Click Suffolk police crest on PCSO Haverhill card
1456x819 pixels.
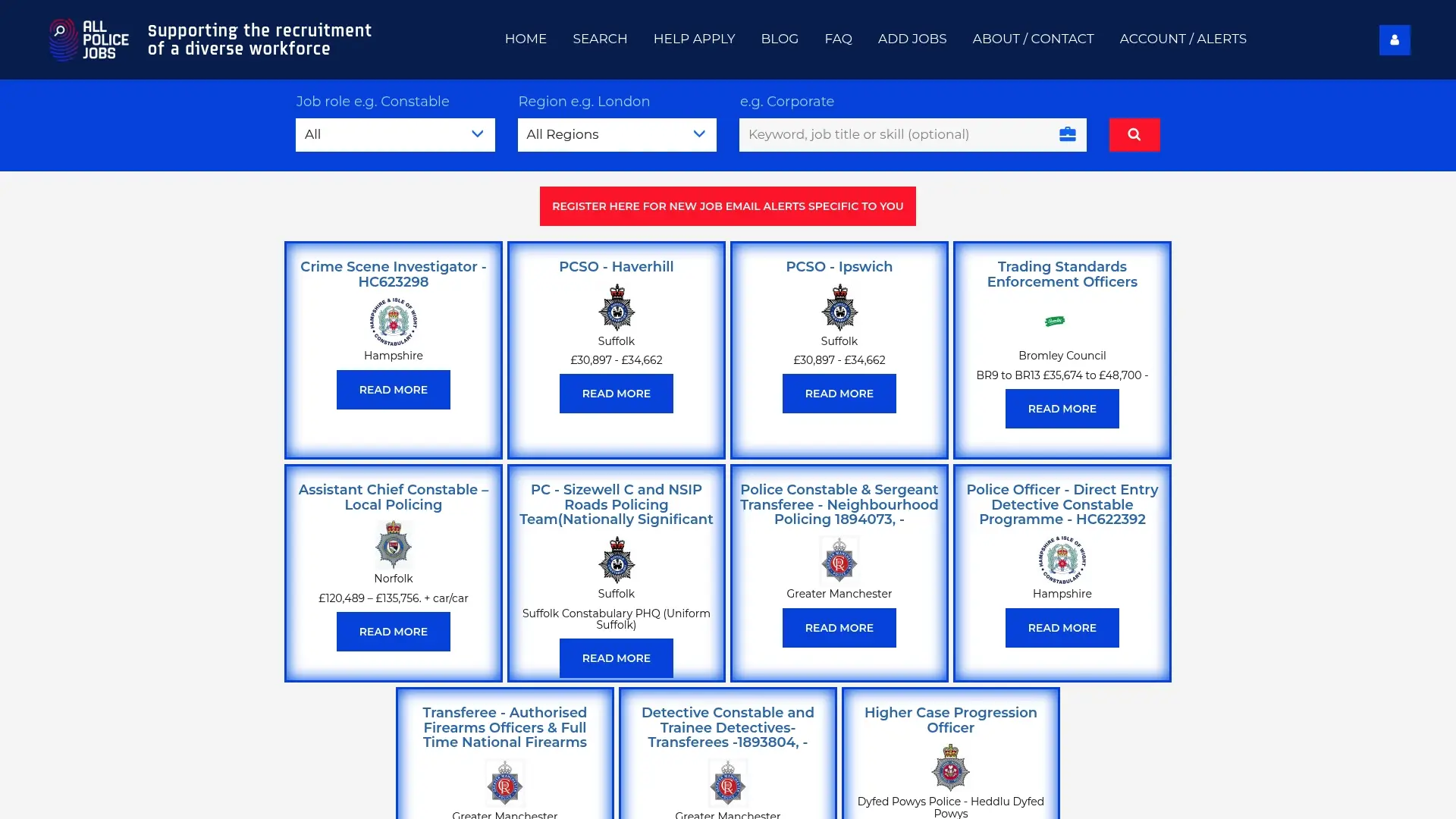click(x=617, y=307)
